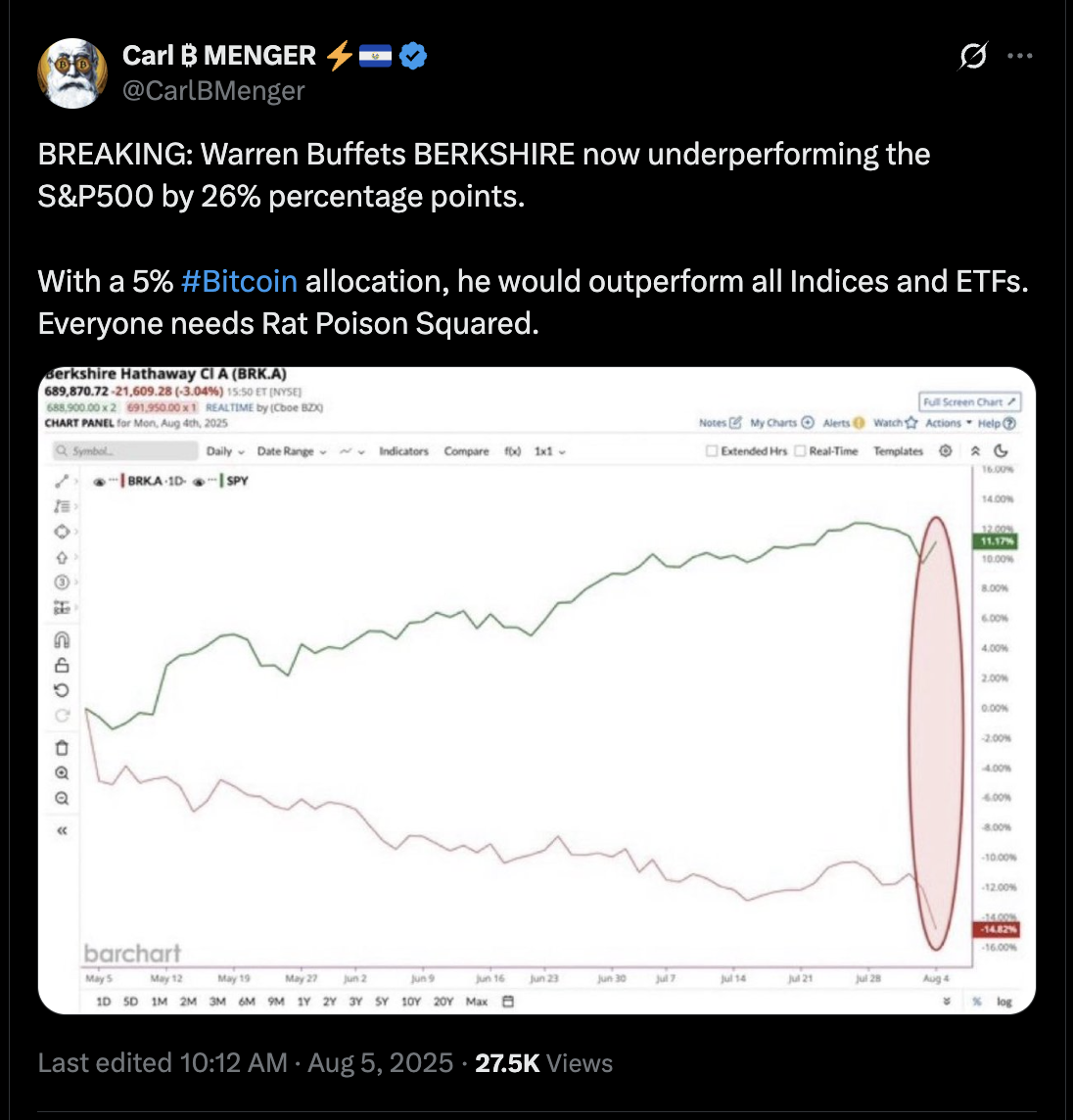Screen dimensions: 1073x1120
Task: Toggle BRK.A series visibility eye
Action: 99,482
